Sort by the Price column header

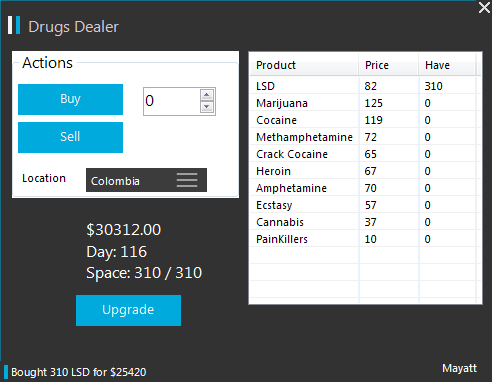click(x=389, y=65)
